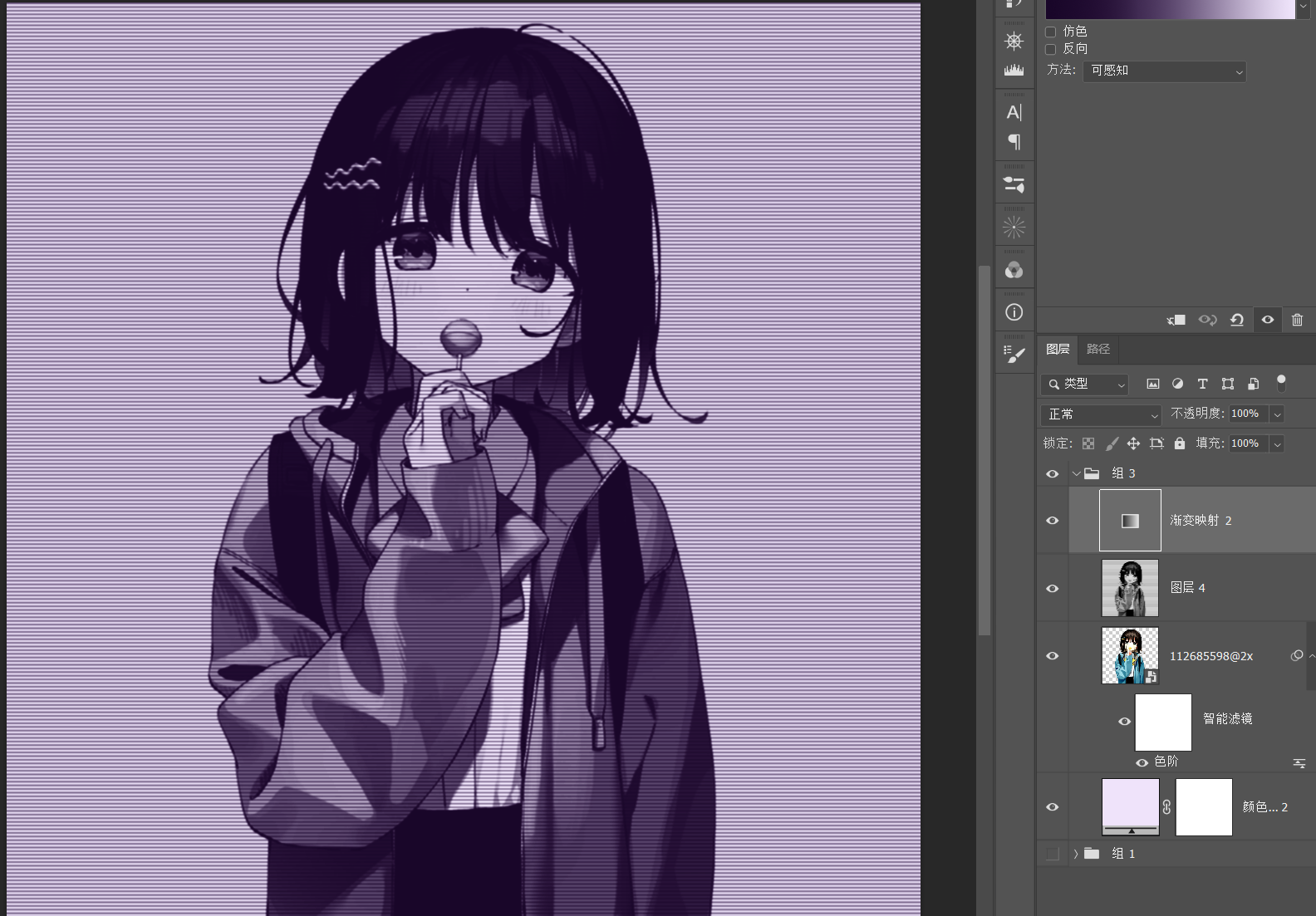Open the Tool Presets brush-list icon
Screen dimensions: 1316x916
point(1014,355)
